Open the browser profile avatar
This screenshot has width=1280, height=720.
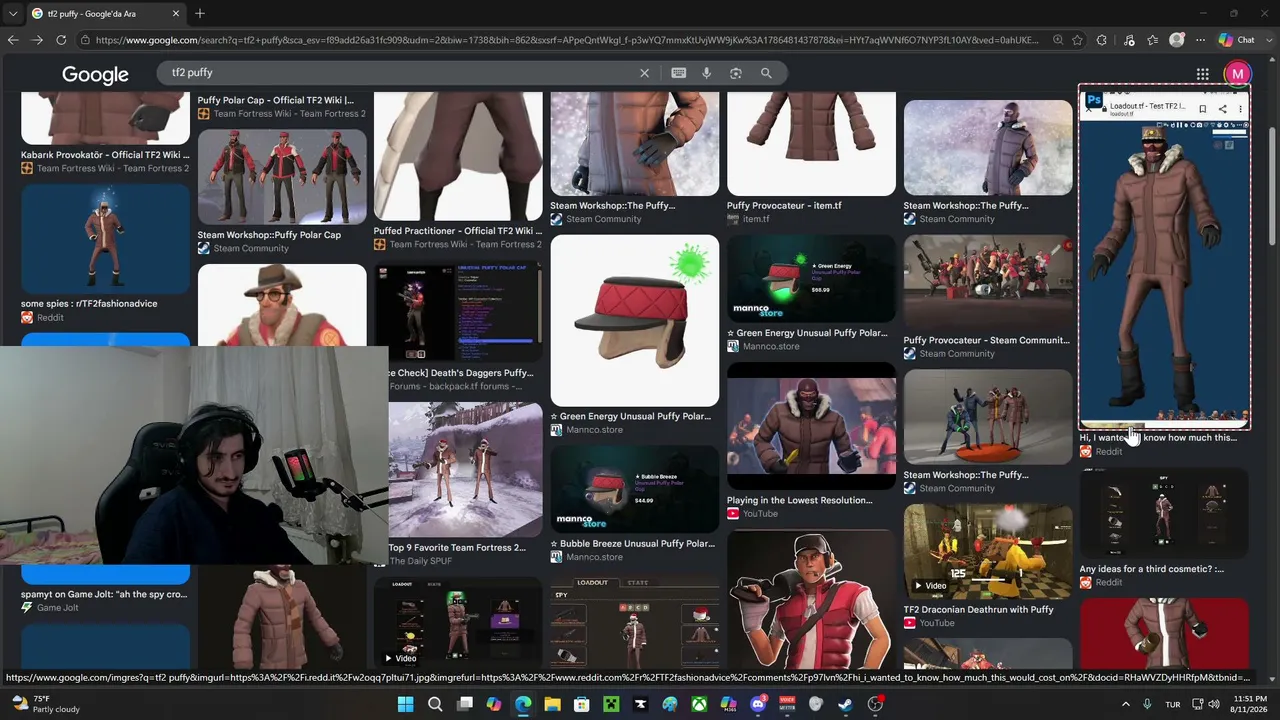tap(1177, 40)
